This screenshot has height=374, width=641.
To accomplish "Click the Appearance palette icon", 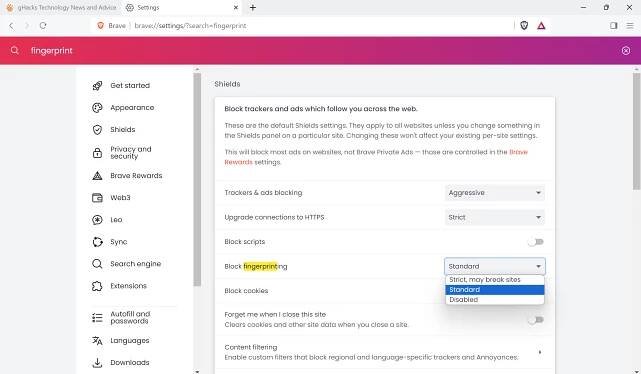I will pos(97,107).
